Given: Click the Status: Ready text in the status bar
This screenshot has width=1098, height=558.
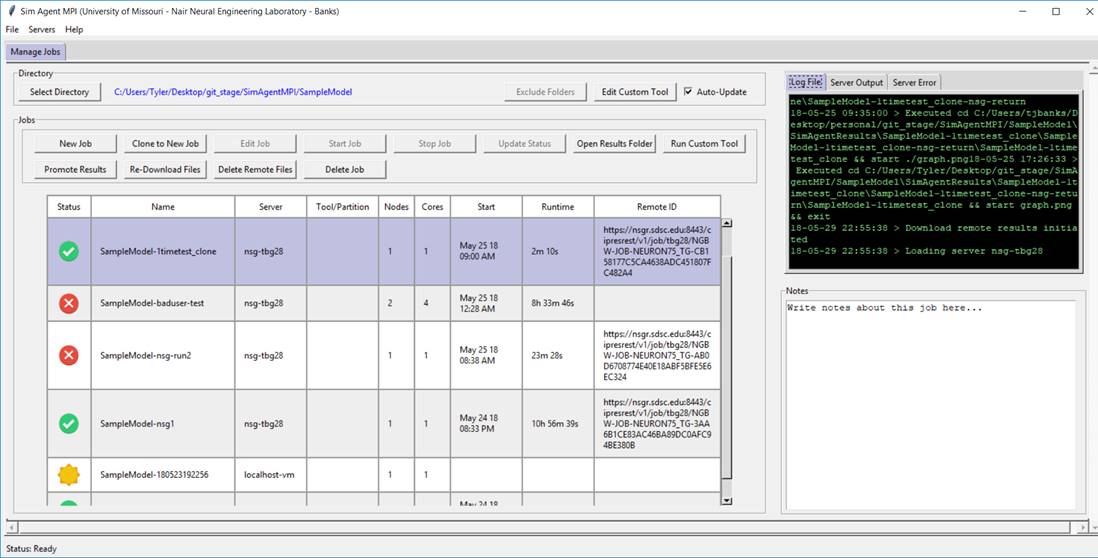Looking at the screenshot, I should (x=32, y=549).
